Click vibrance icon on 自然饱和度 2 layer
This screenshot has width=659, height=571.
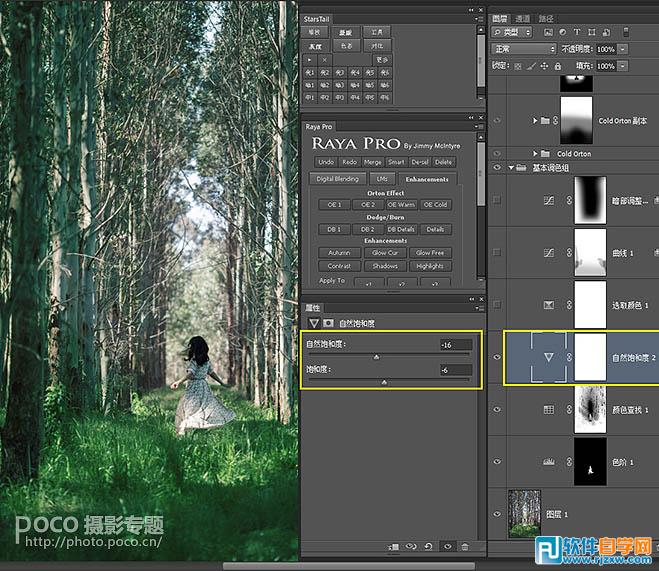(548, 357)
